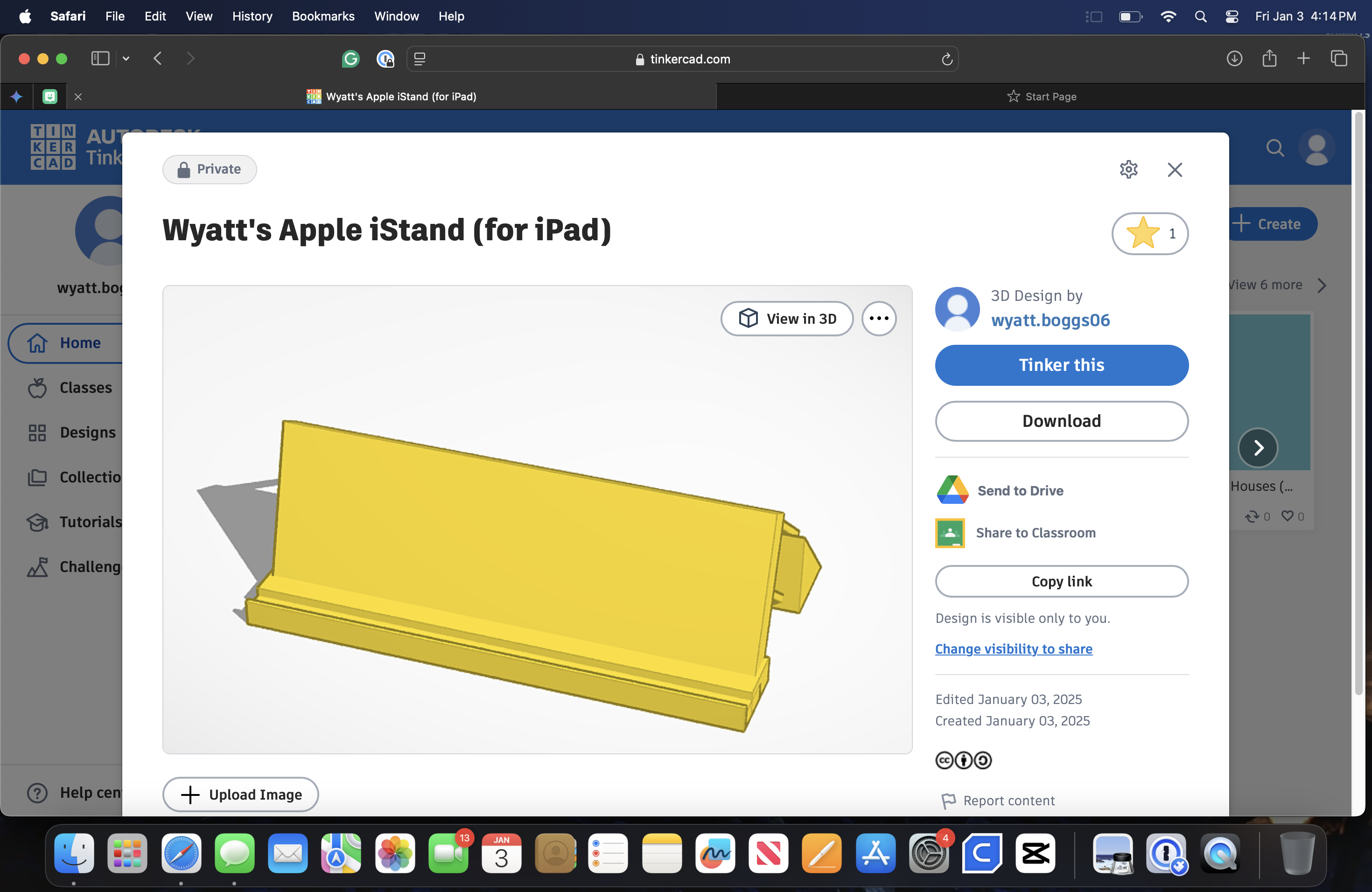Click the Tinkercad logo

pos(52,147)
